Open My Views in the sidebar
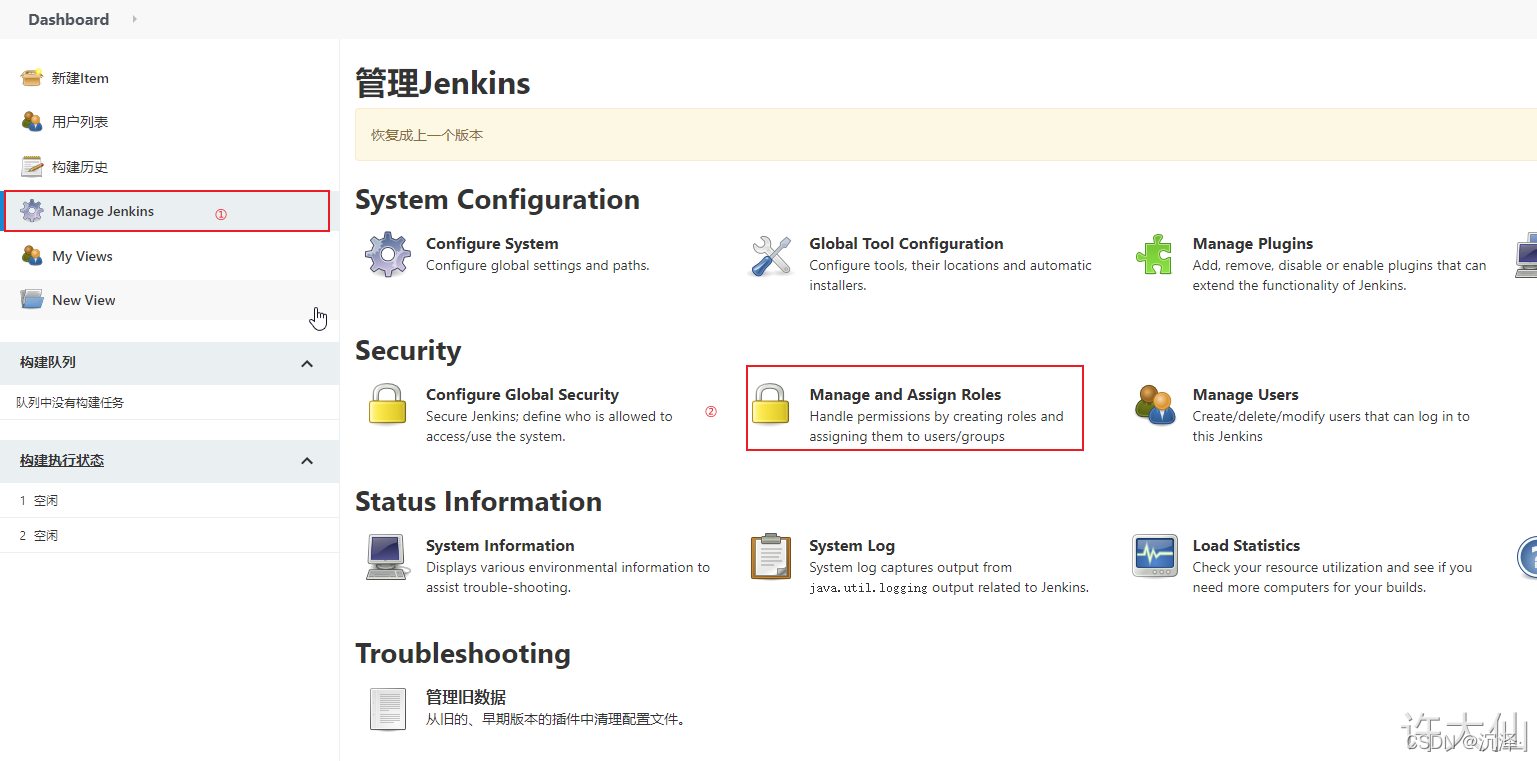The width and height of the screenshot is (1537, 761). click(x=82, y=256)
